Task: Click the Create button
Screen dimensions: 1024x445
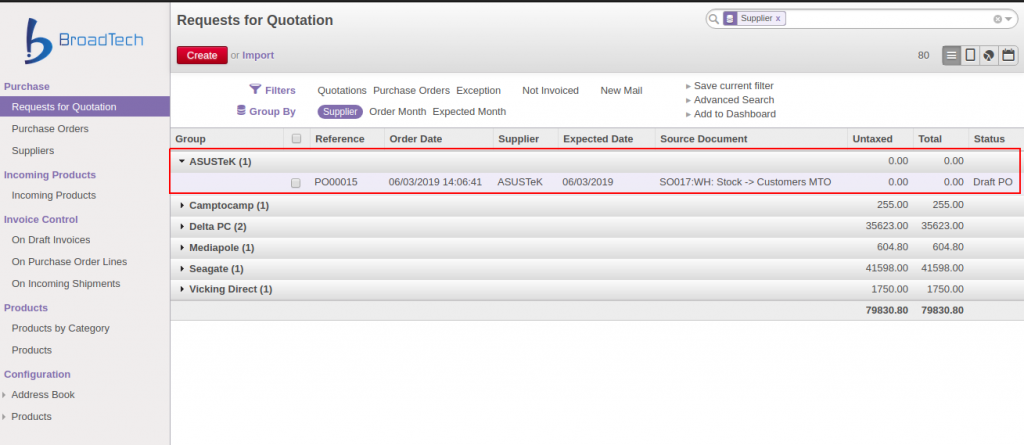Action: (202, 56)
